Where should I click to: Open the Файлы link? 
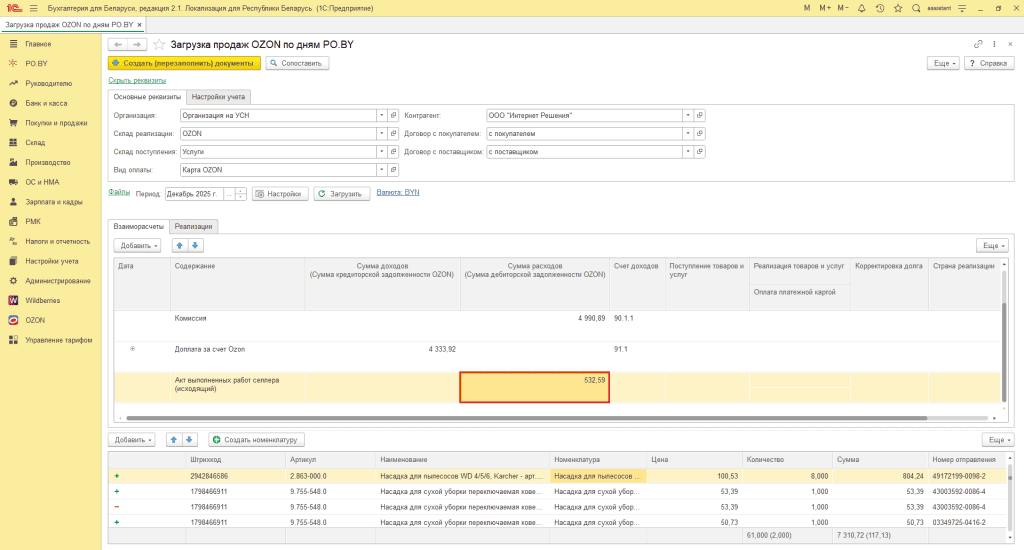coord(119,192)
